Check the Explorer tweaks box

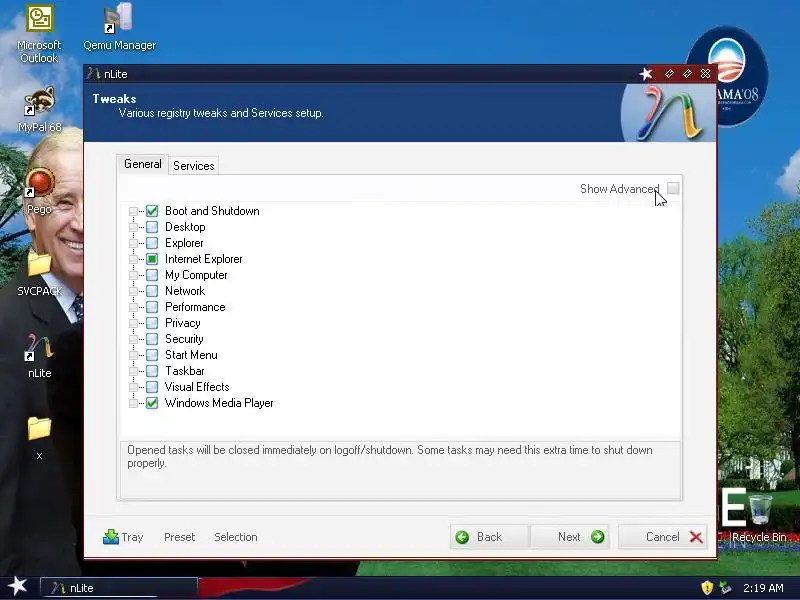[152, 243]
